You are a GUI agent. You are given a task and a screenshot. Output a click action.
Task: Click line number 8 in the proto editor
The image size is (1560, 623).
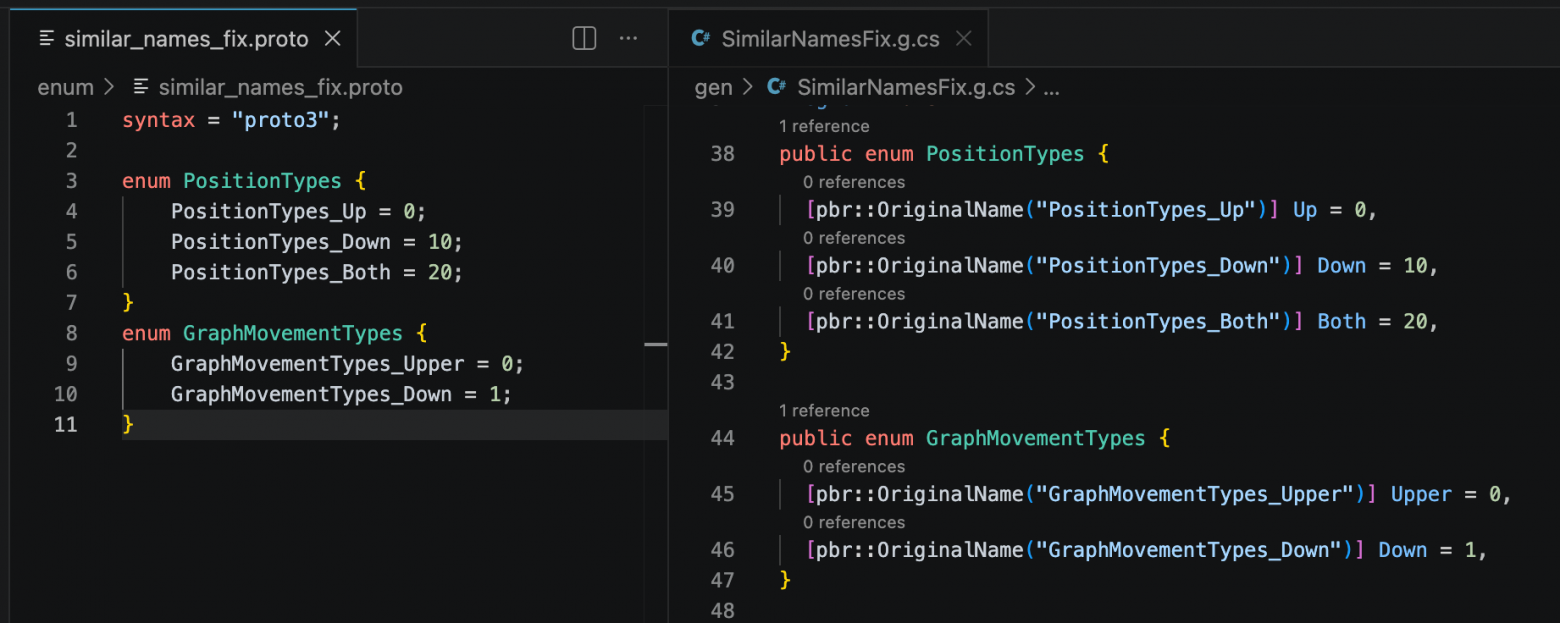coord(71,333)
